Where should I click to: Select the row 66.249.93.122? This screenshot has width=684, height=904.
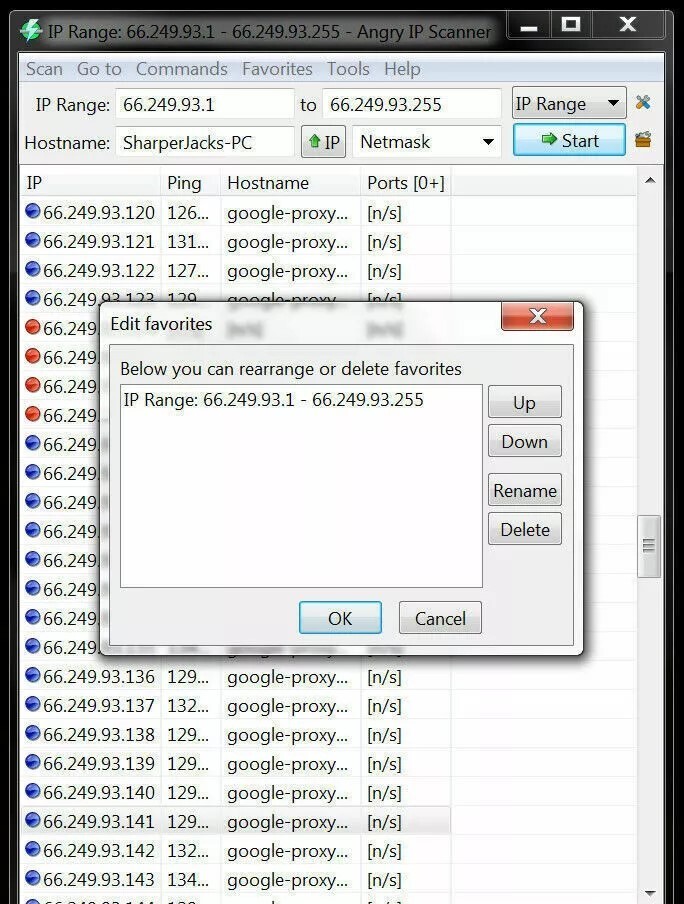click(236, 270)
